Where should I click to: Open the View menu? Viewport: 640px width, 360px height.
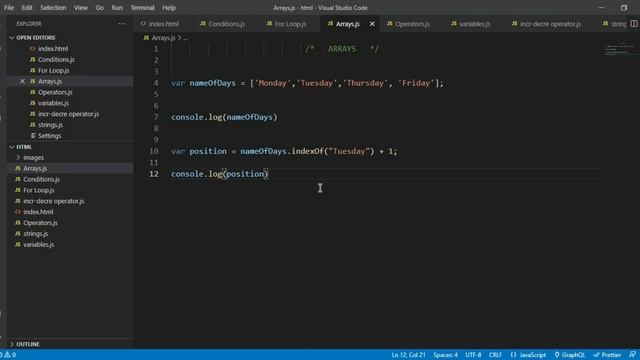[x=80, y=8]
